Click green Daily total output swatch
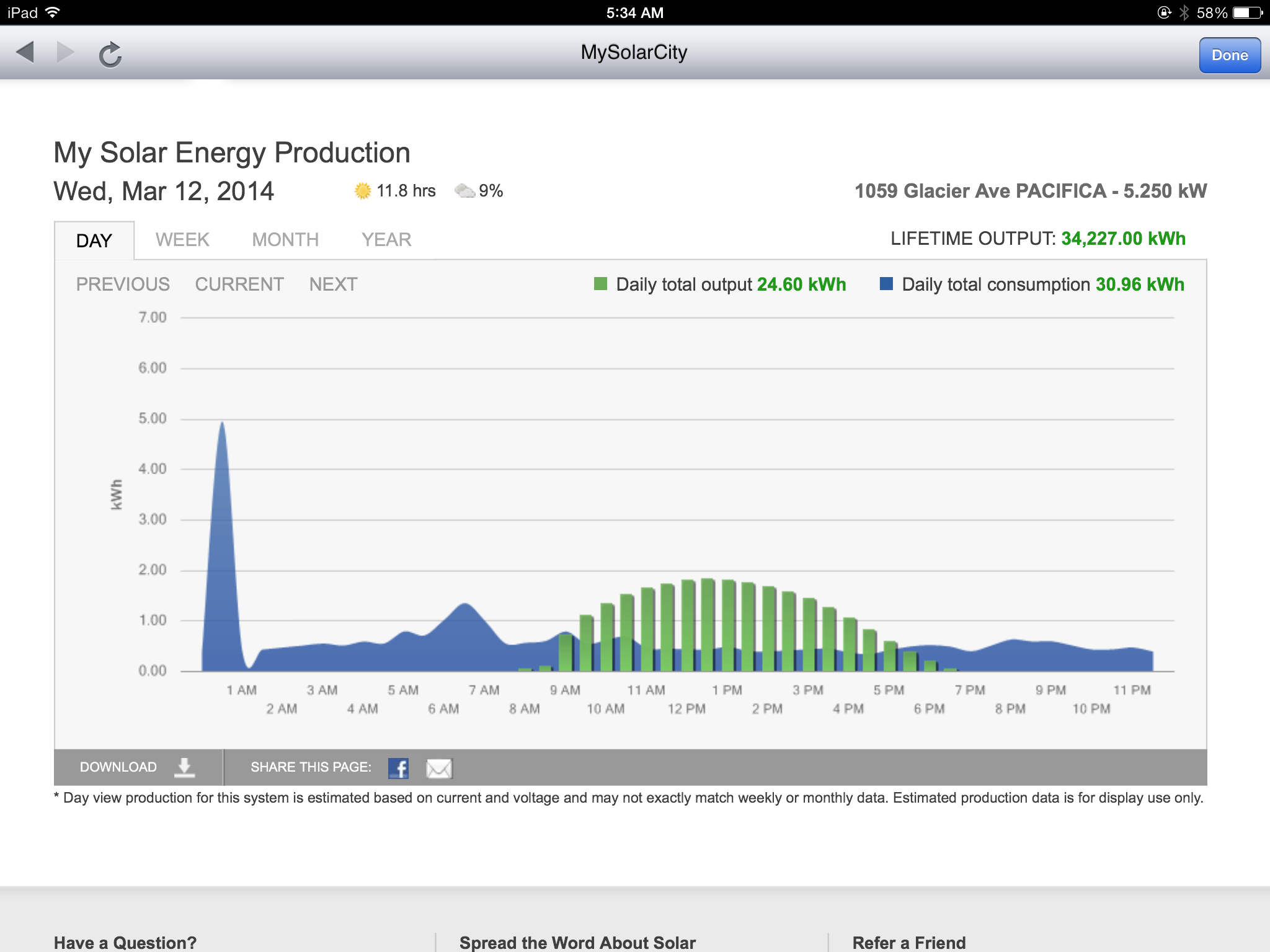1270x952 pixels. (x=600, y=284)
